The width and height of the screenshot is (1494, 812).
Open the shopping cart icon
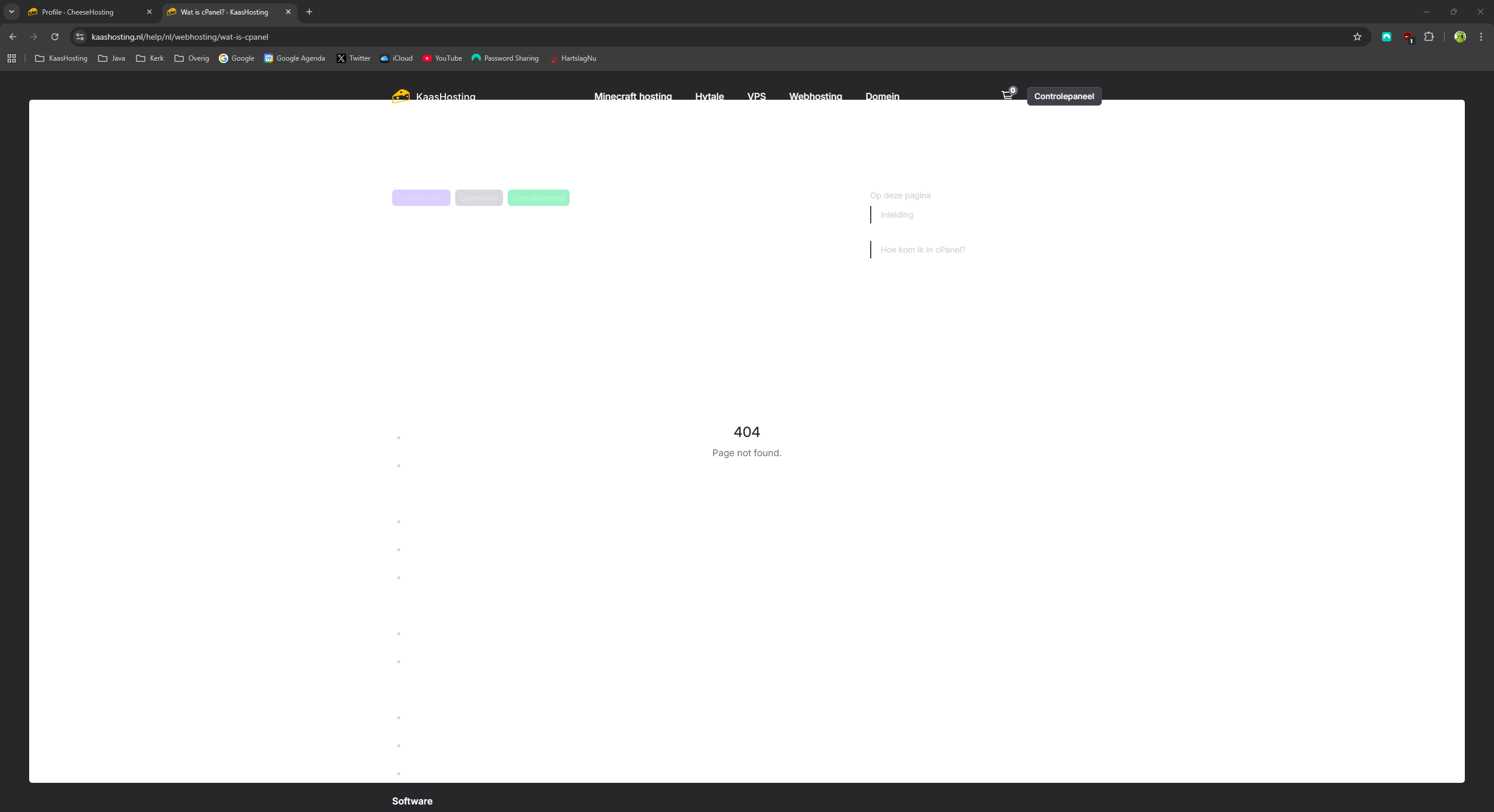pos(1007,95)
